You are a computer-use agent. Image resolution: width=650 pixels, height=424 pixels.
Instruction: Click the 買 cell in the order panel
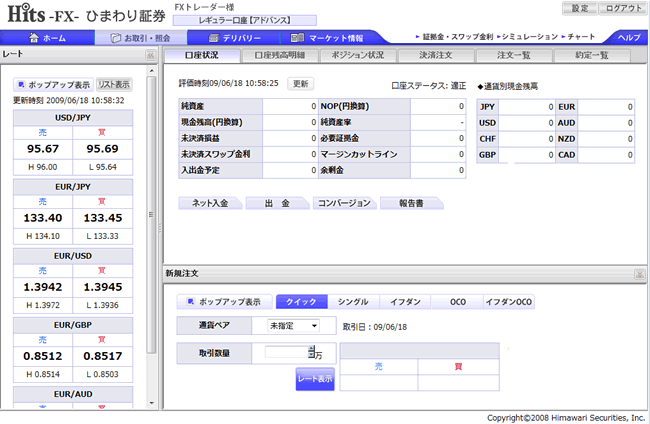(x=458, y=366)
